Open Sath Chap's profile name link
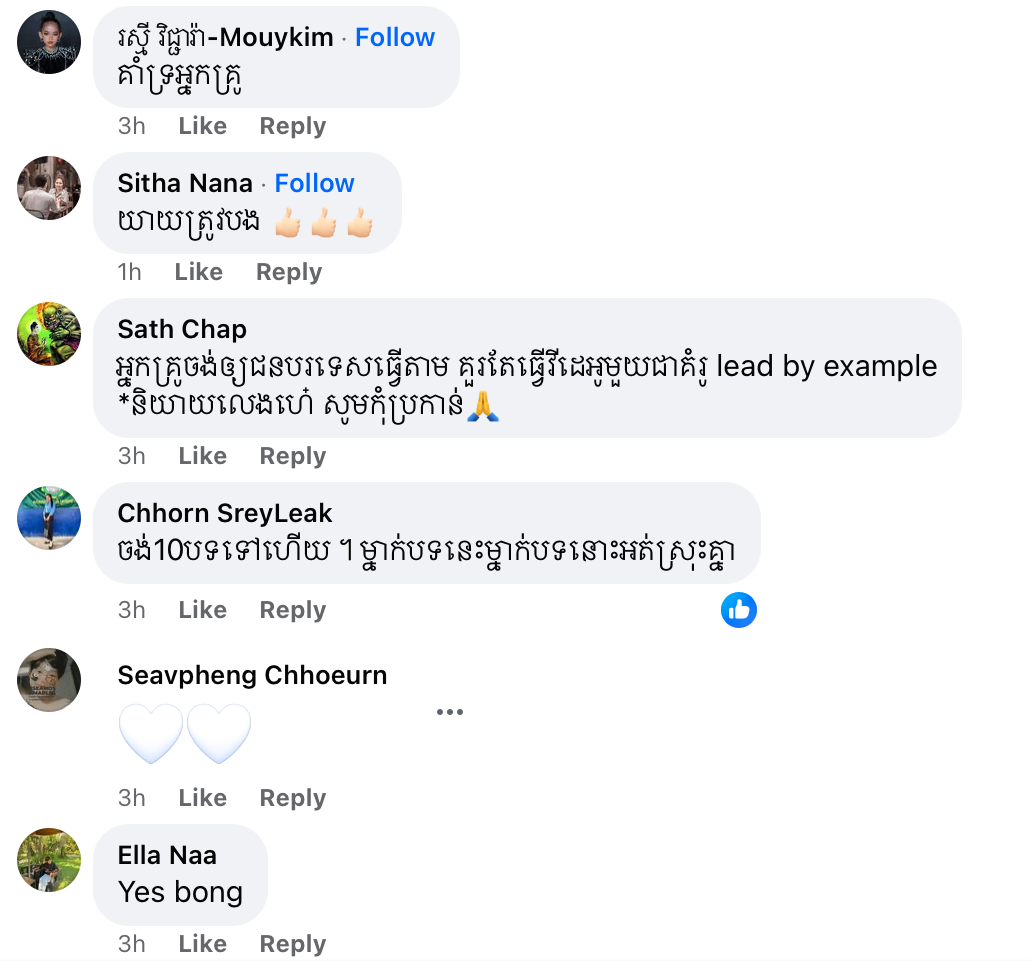1030x961 pixels. tap(182, 329)
